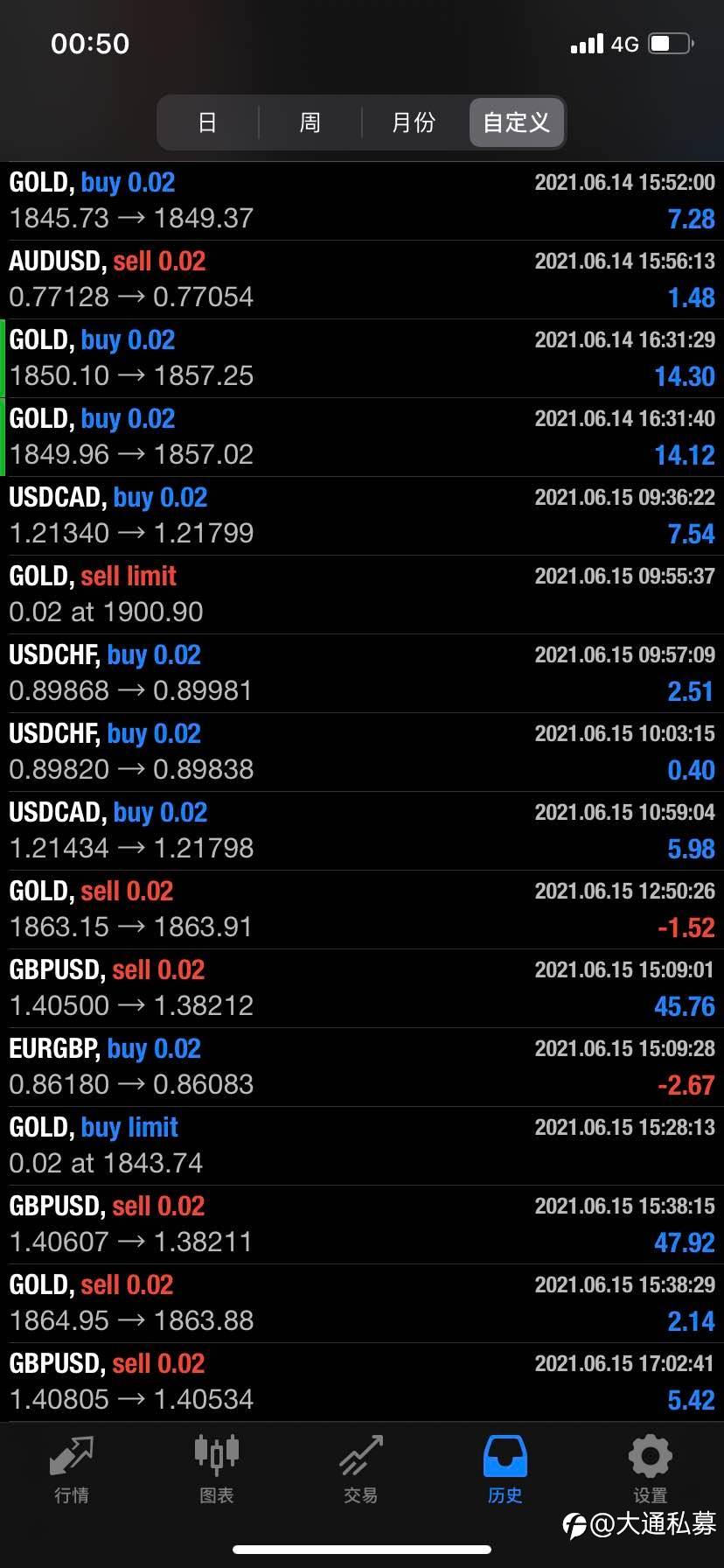
Task: Open GOLD sell trade with loss -1.52
Action: tap(362, 910)
